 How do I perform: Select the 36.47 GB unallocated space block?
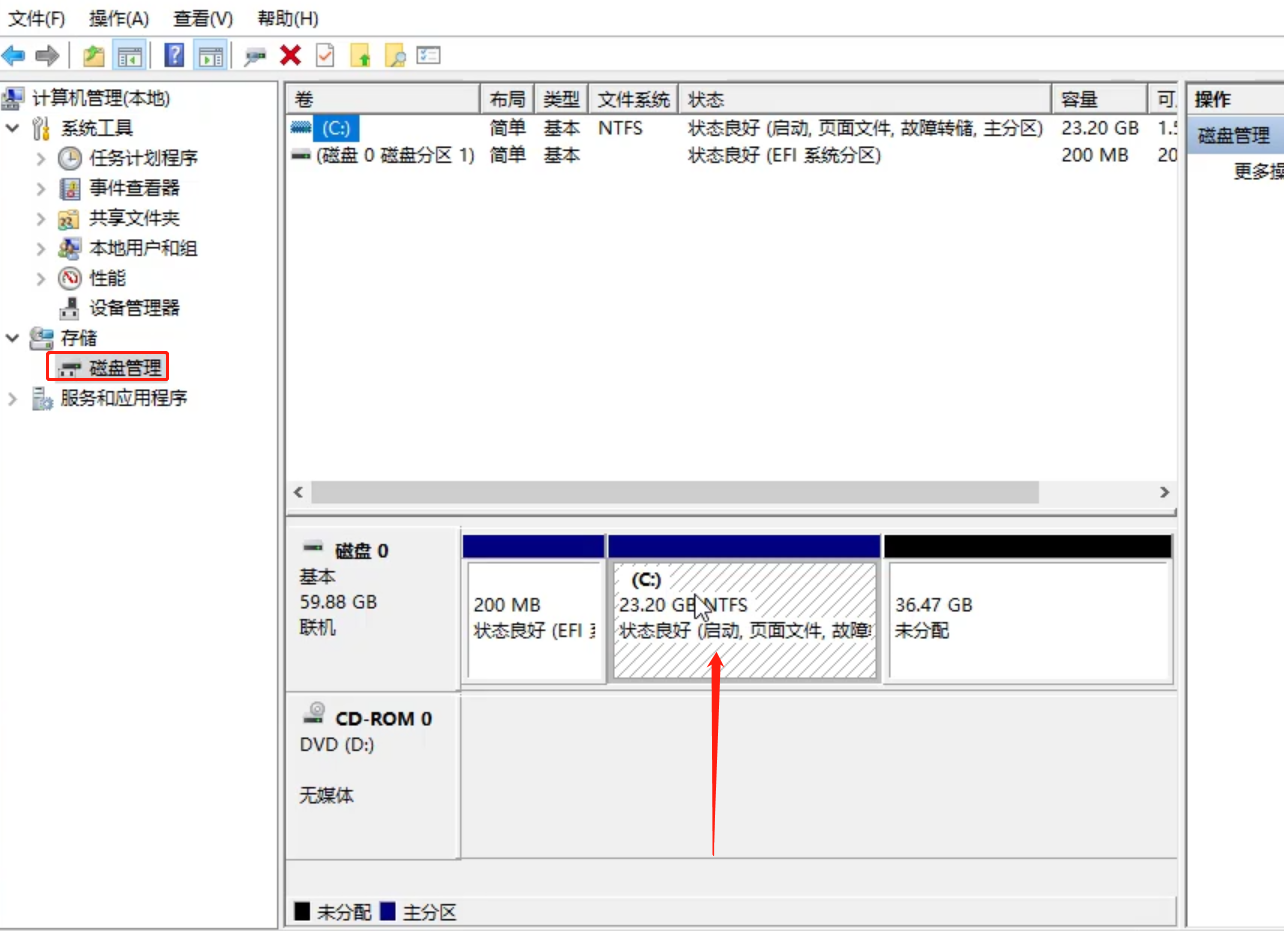tap(1029, 620)
